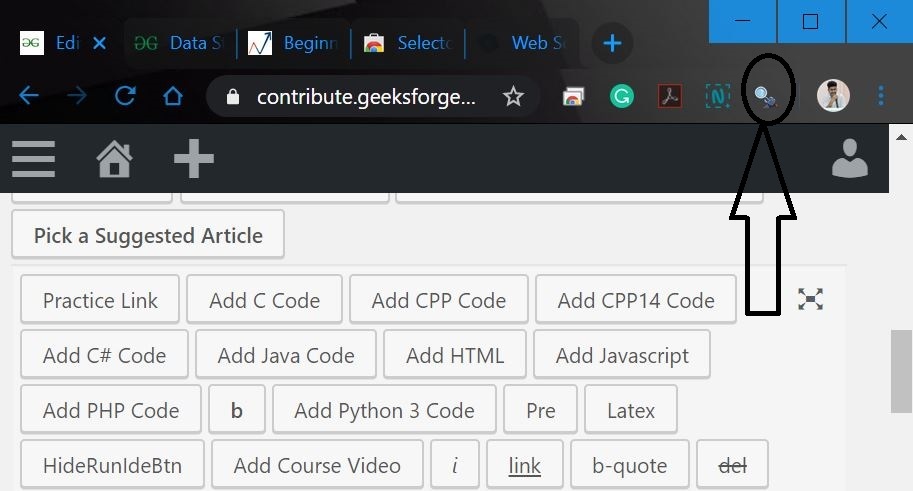Click the plus icon in site header
The width and height of the screenshot is (913, 491).
(x=194, y=159)
